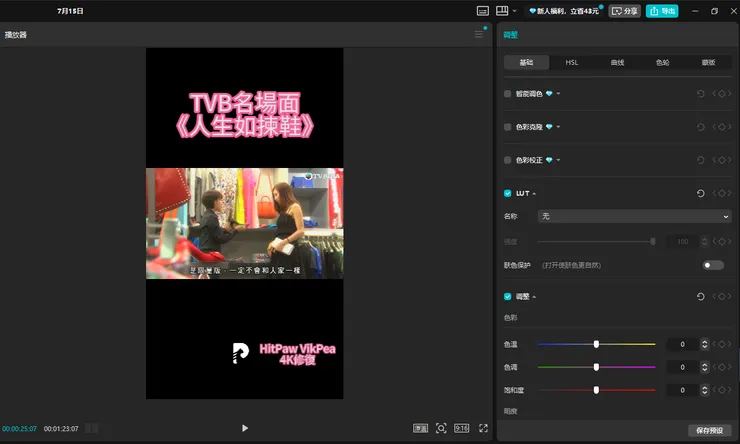Click the 色调 tint slider handle
The width and height of the screenshot is (740, 444).
[x=596, y=367]
